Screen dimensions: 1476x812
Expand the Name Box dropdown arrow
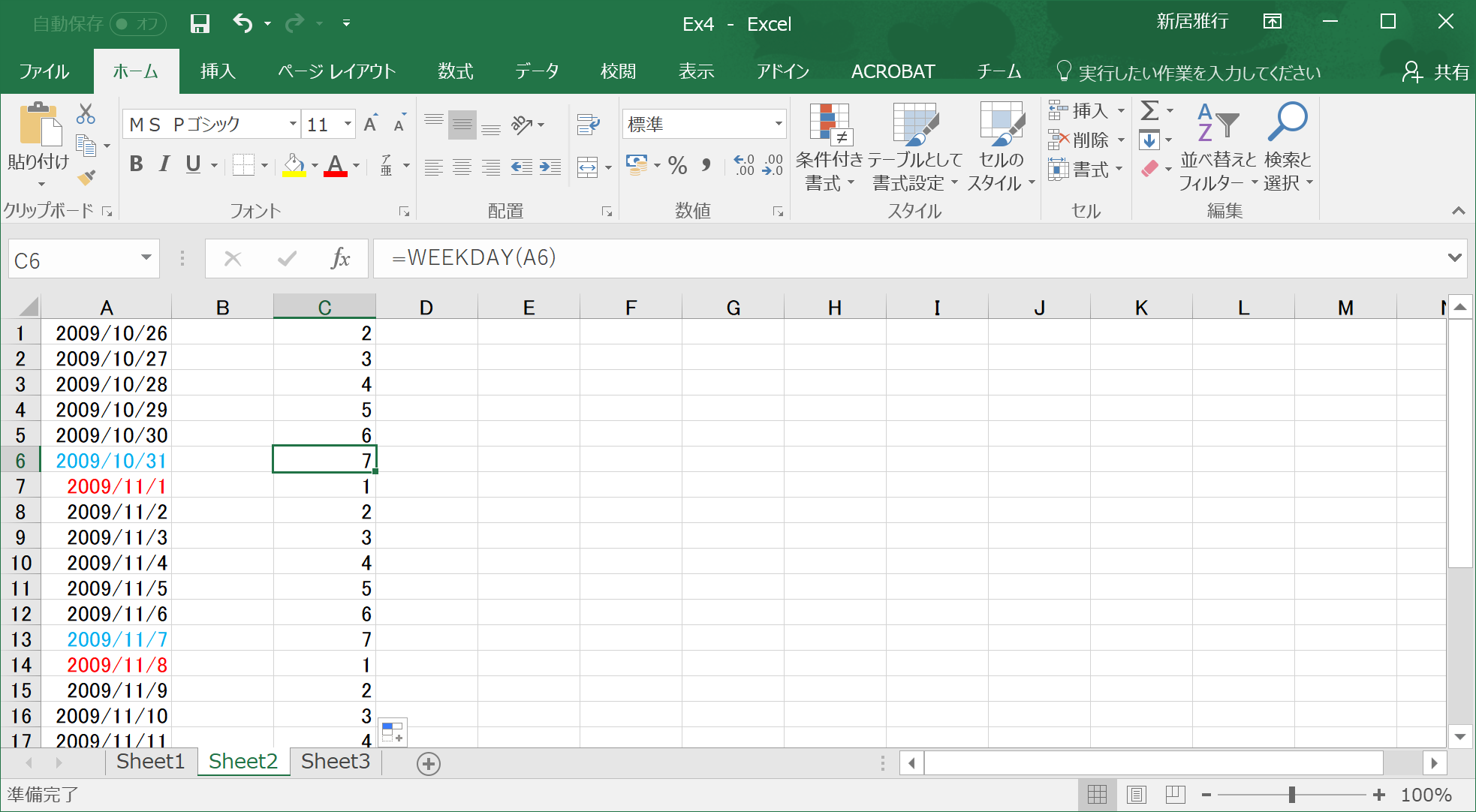pyautogui.click(x=146, y=258)
